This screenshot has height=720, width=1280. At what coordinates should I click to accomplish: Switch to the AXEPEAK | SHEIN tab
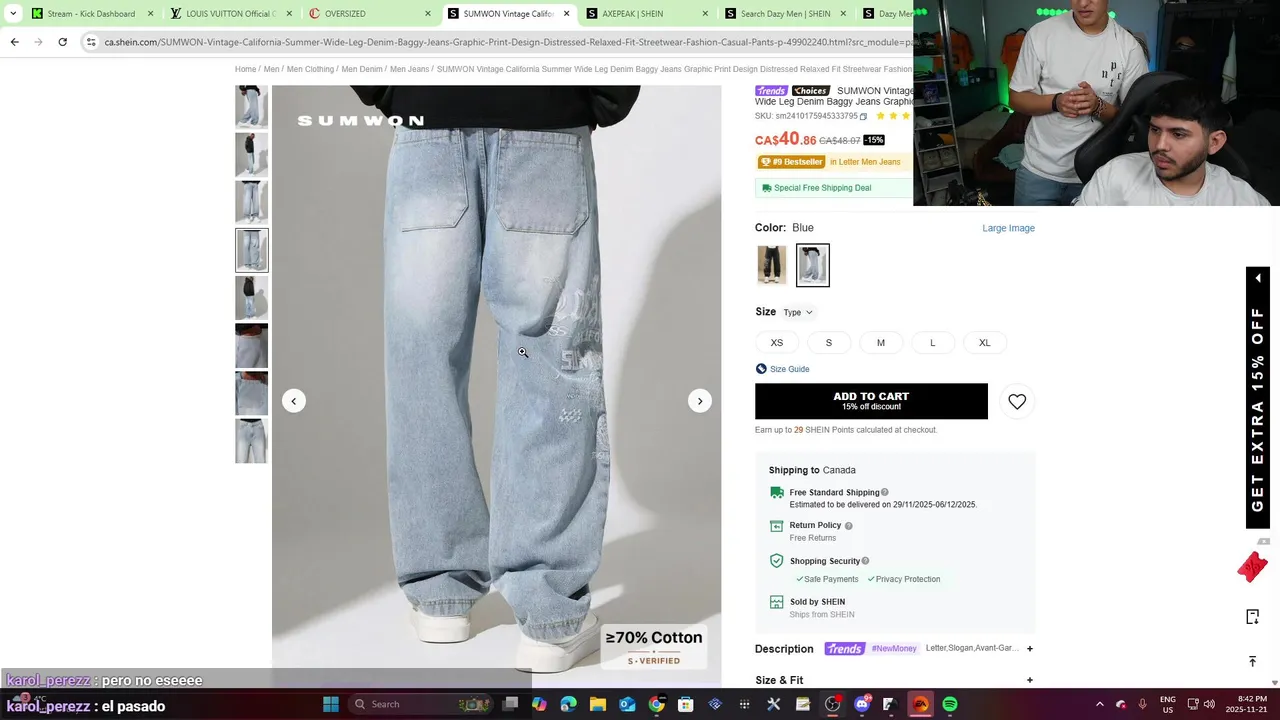click(x=646, y=14)
